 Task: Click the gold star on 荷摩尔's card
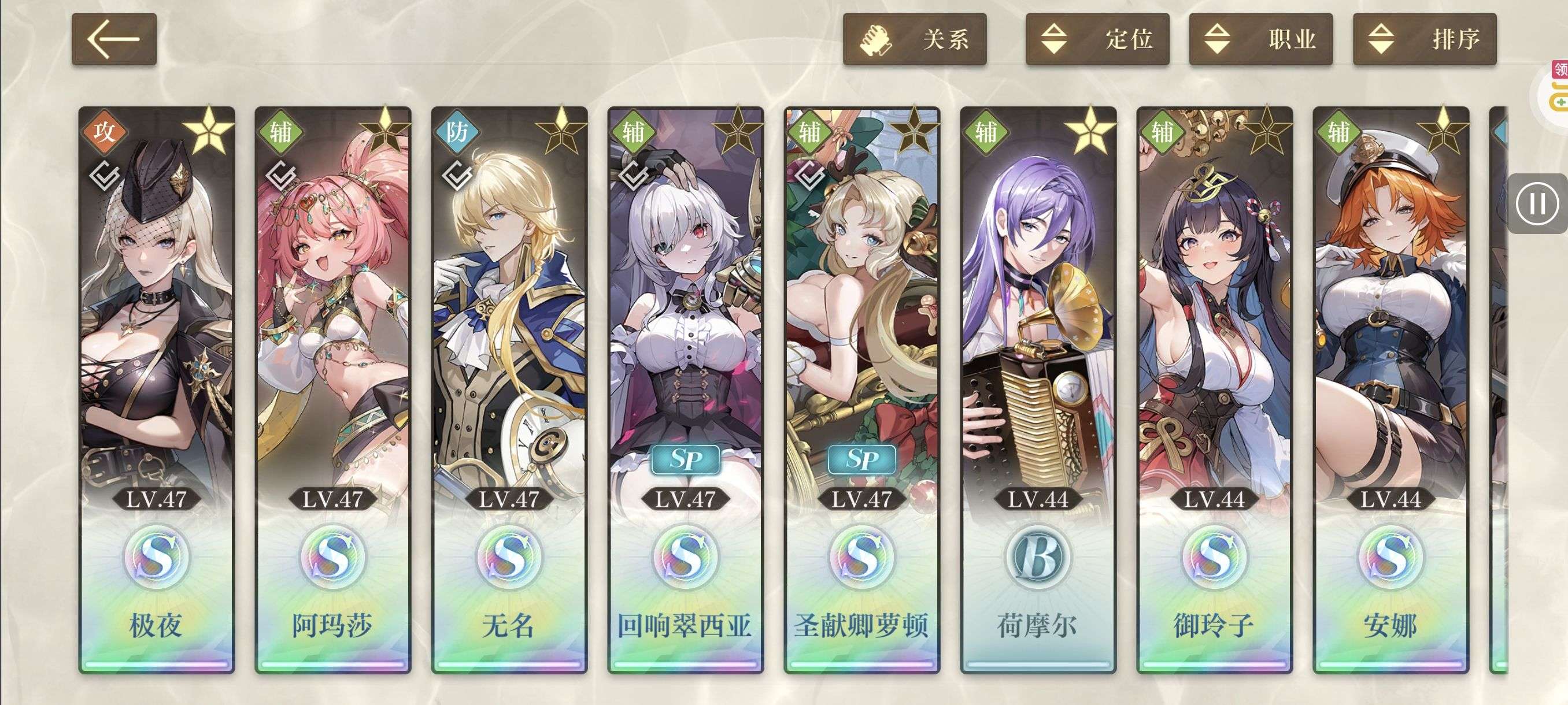(x=1090, y=130)
